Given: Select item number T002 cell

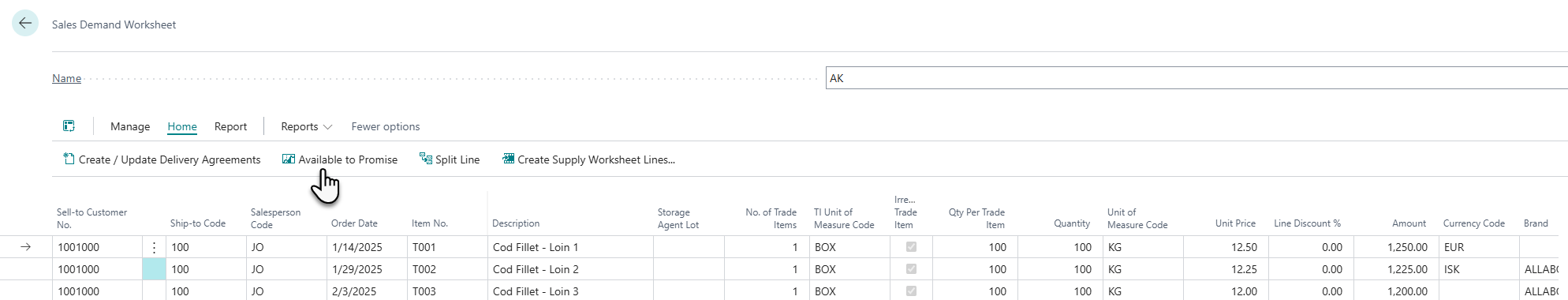Looking at the screenshot, I should click(447, 269).
